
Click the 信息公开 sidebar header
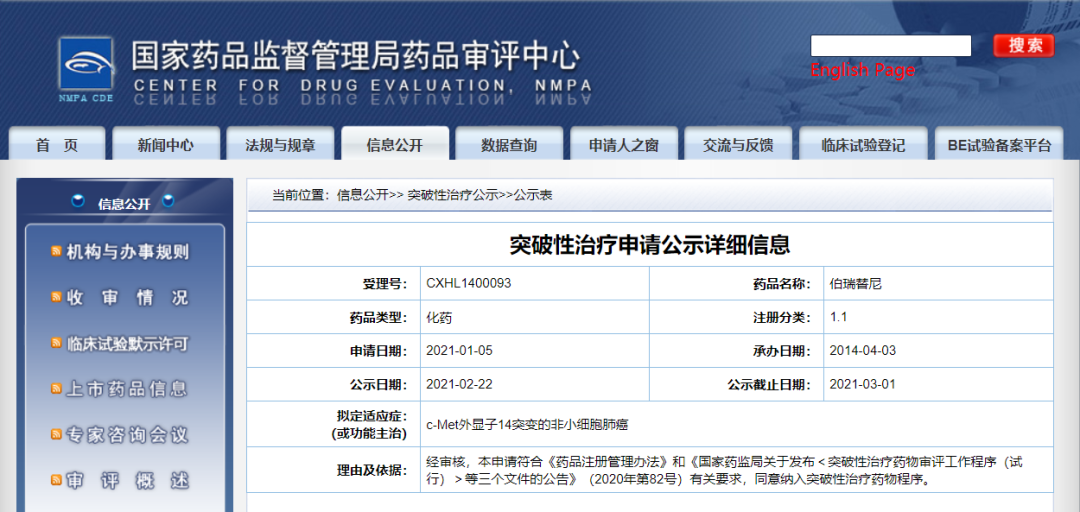(124, 202)
